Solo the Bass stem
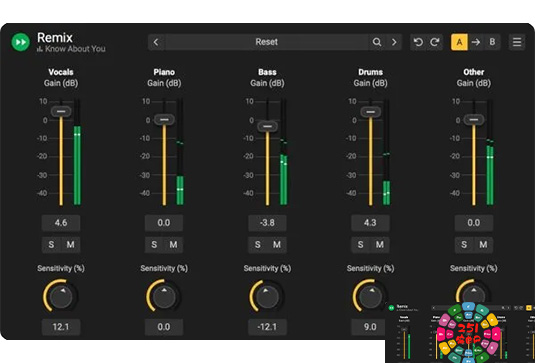Viewport: 535px width, 363px height. pos(258,245)
